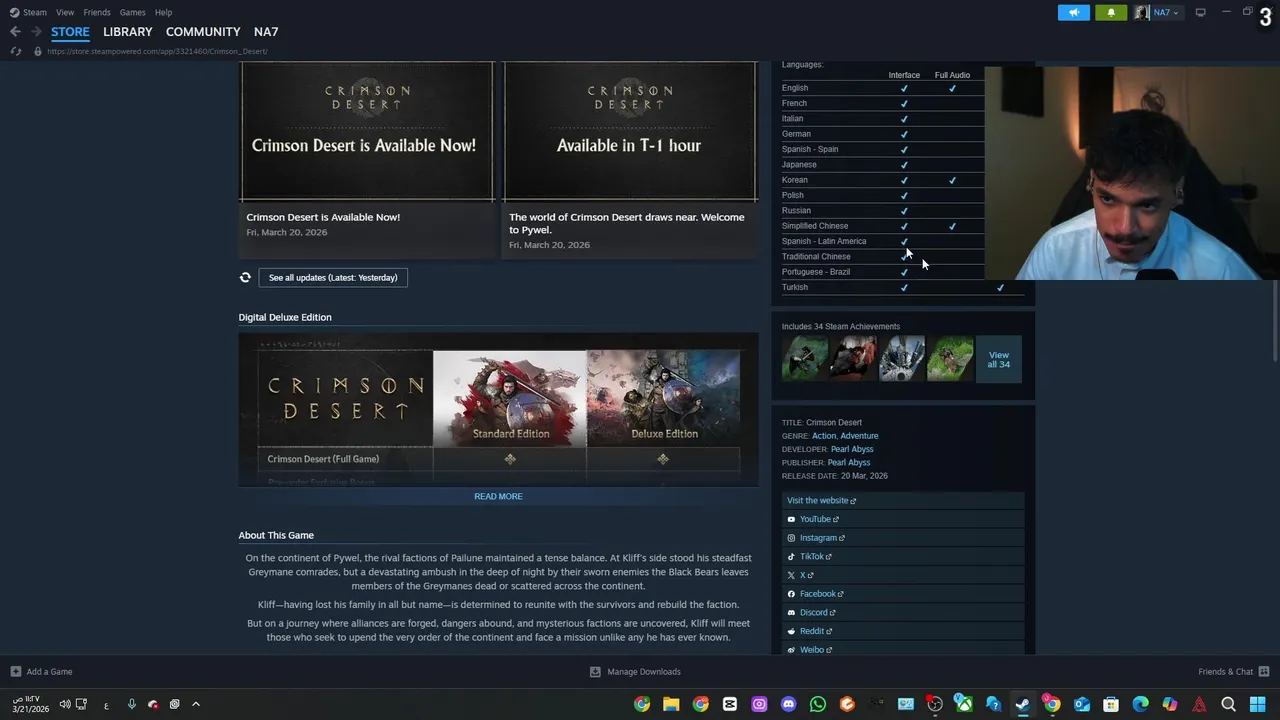
Task: Open Microsoft Store from the taskbar
Action: (1110, 704)
